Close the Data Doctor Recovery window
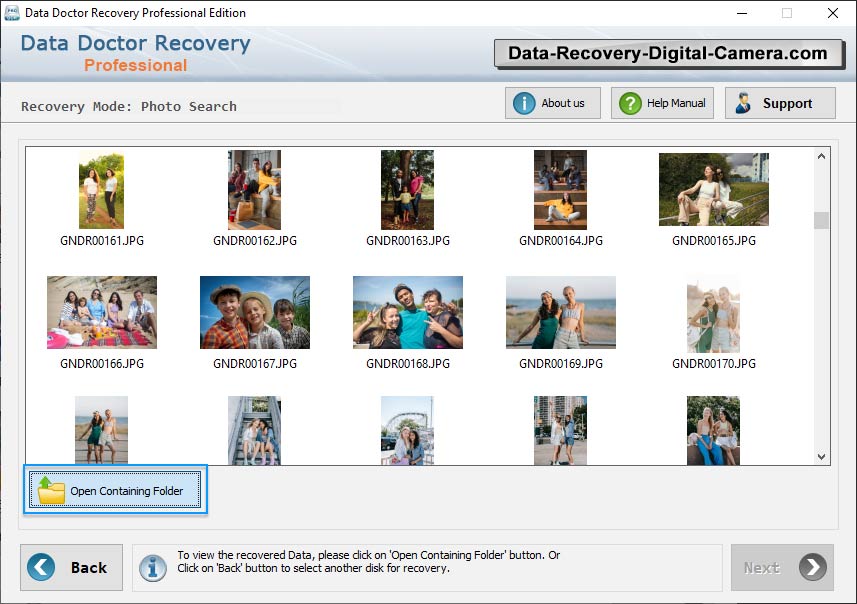The image size is (857, 604). (x=832, y=13)
